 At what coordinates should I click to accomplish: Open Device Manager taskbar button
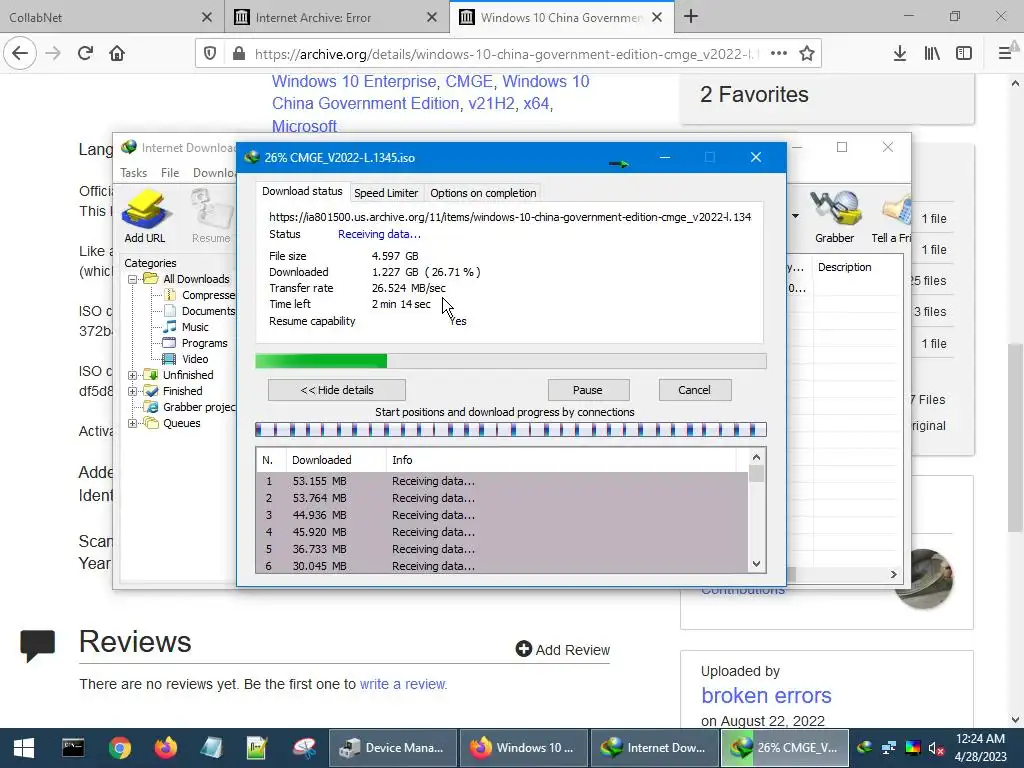point(392,748)
